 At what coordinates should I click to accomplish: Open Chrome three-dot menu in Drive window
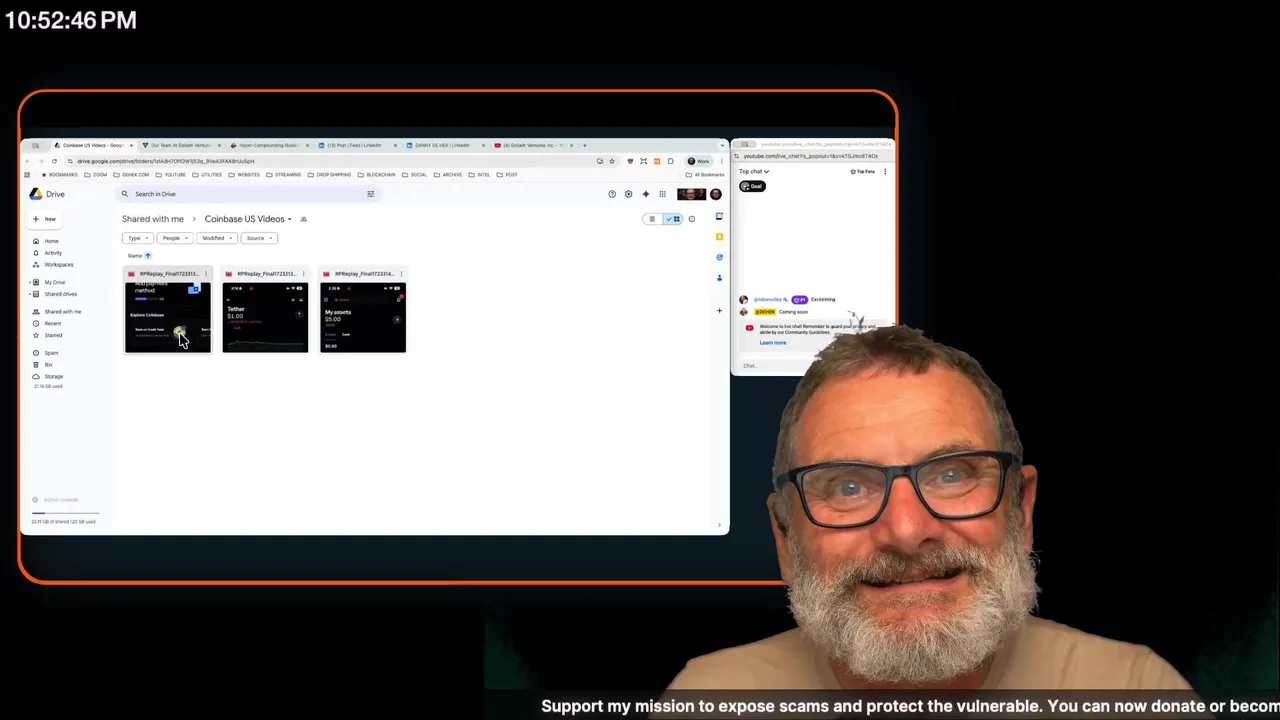[x=721, y=161]
